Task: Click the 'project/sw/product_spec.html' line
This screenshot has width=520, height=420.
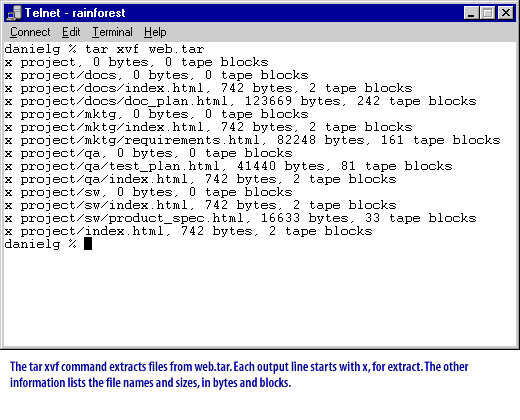Action: click(x=240, y=218)
